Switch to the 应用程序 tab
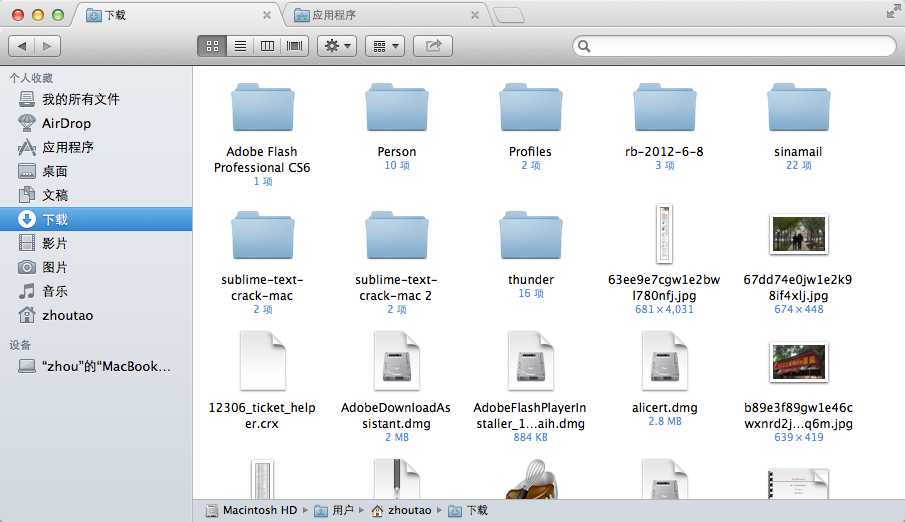This screenshot has width=905, height=522. pyautogui.click(x=386, y=15)
